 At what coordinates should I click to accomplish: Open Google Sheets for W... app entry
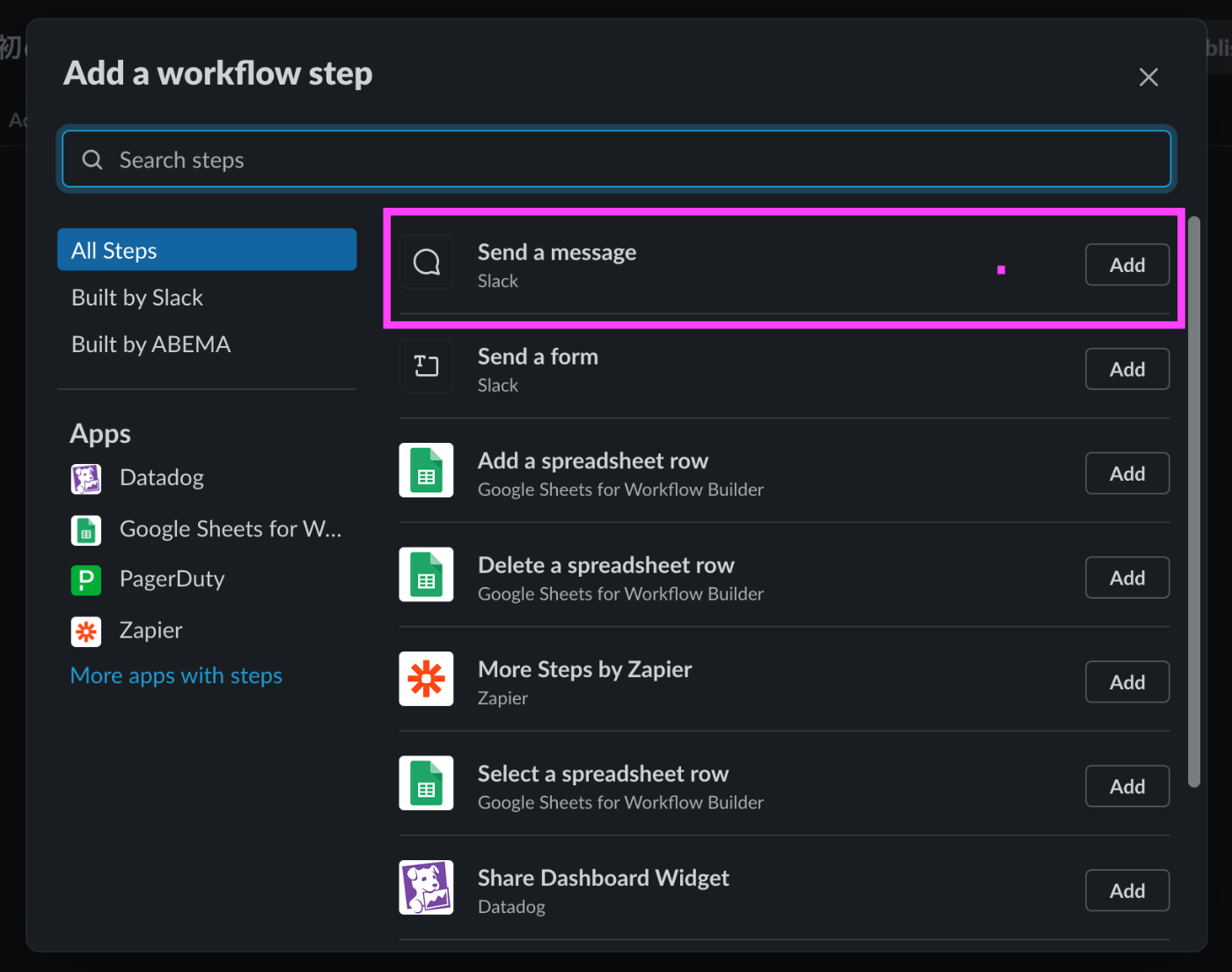231,529
